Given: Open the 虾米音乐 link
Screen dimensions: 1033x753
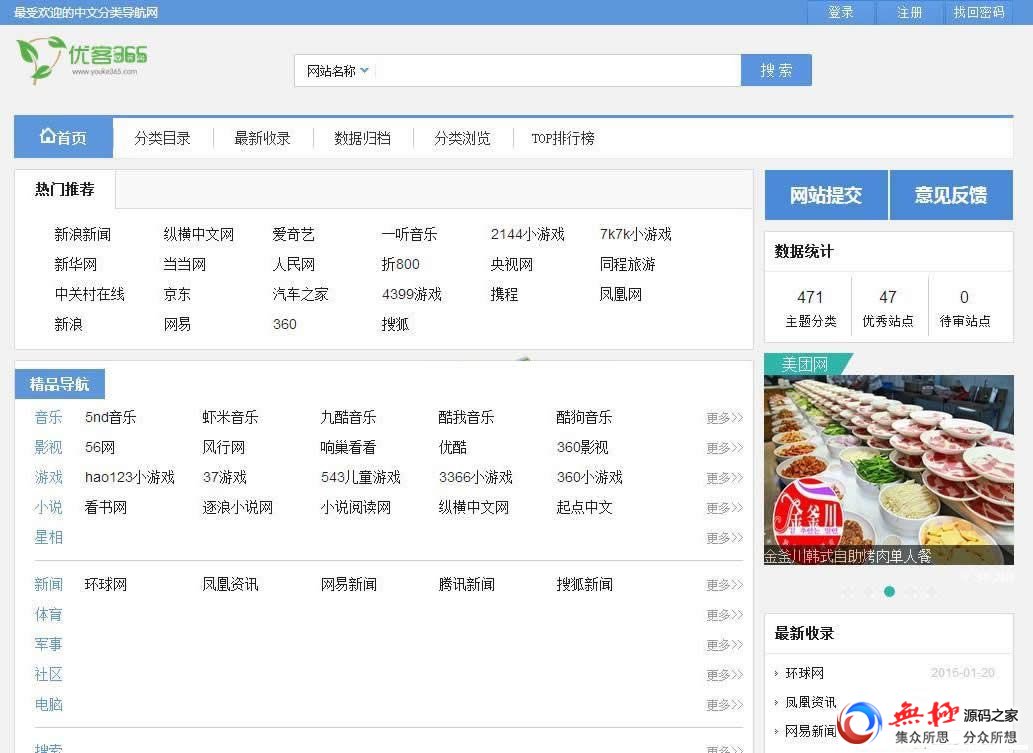Looking at the screenshot, I should point(230,417).
